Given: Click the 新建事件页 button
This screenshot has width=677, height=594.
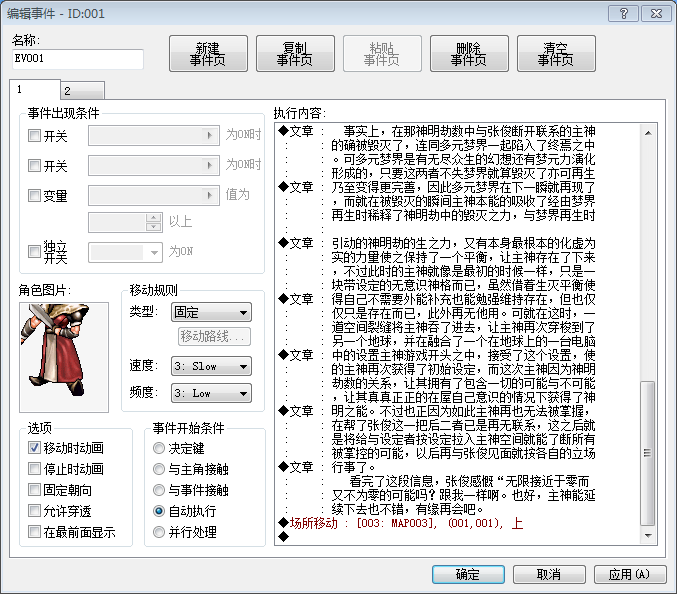Looking at the screenshot, I should pyautogui.click(x=208, y=54).
